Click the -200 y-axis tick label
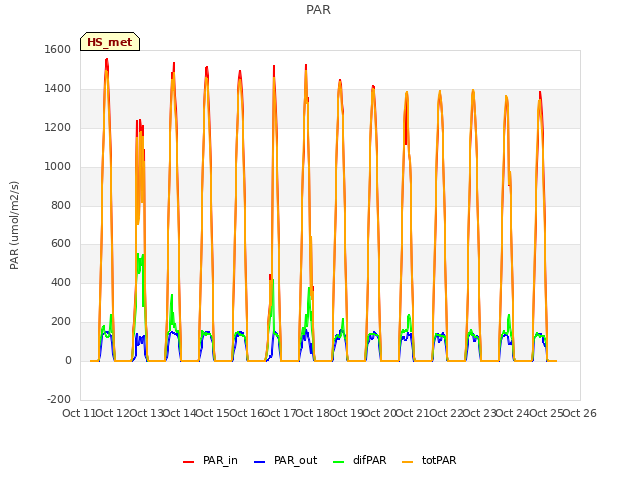640x480 pixels. [x=59, y=399]
